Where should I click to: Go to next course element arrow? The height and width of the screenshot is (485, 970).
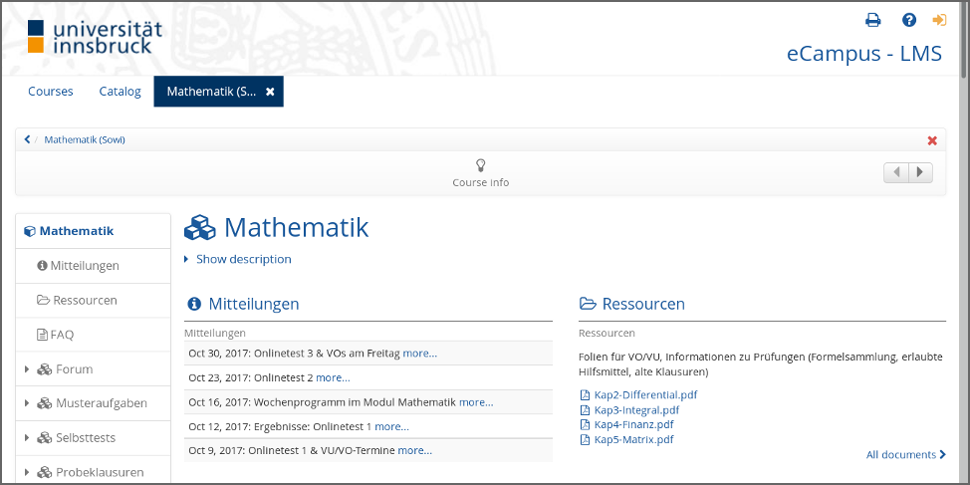pyautogui.click(x=920, y=172)
